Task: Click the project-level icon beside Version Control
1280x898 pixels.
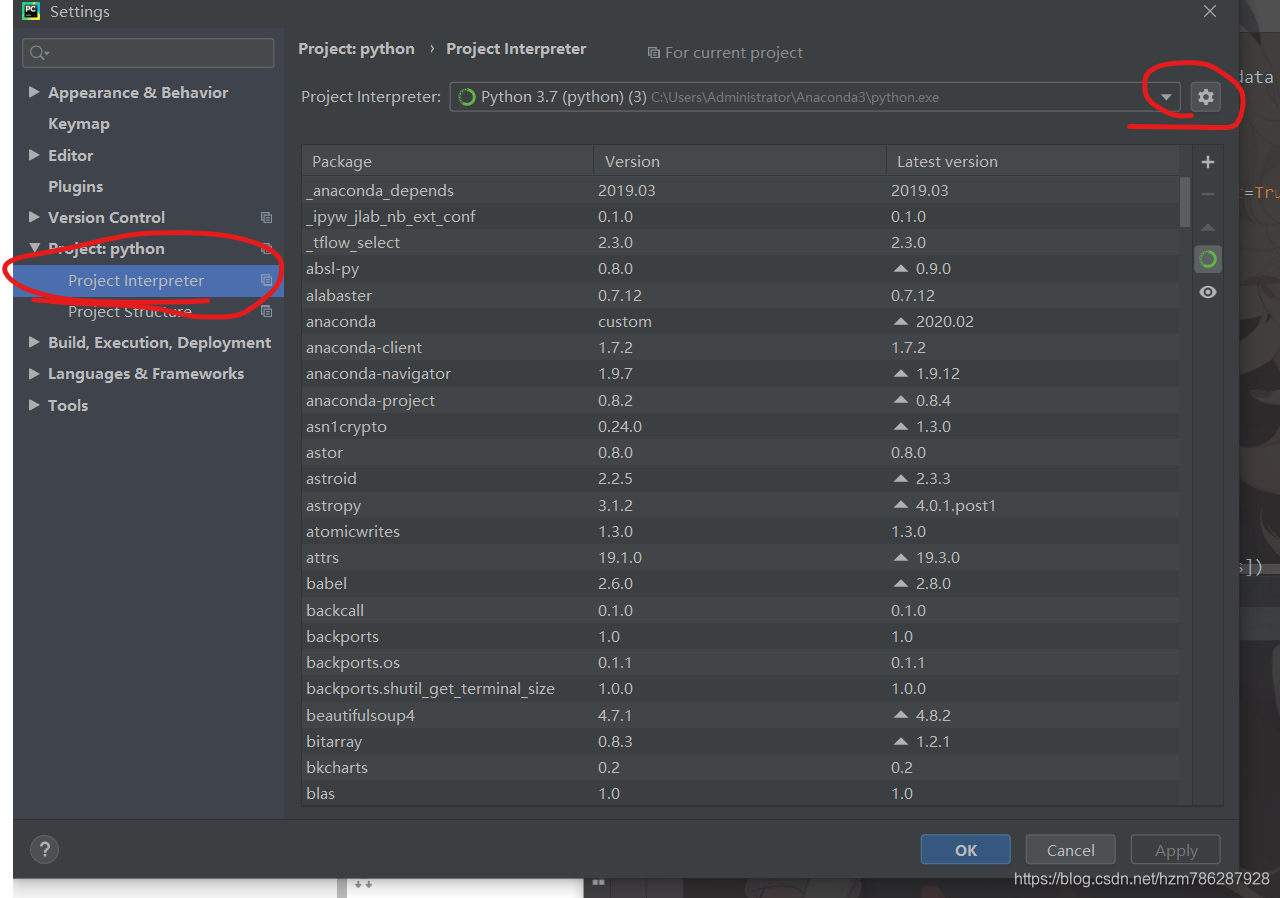Action: [266, 218]
